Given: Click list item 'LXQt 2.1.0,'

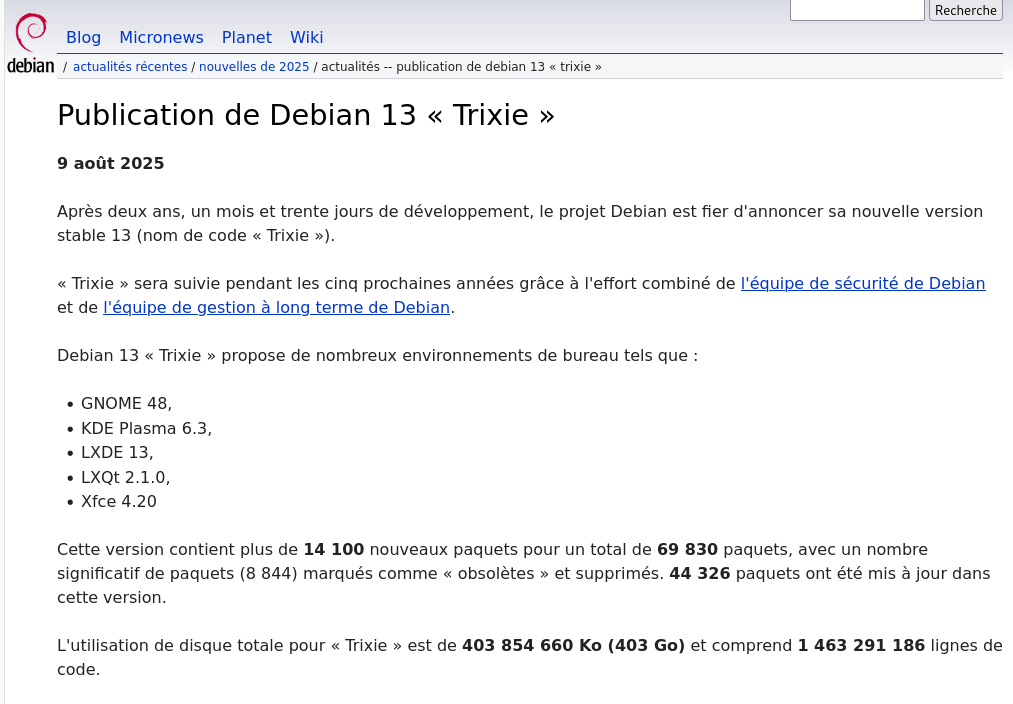Looking at the screenshot, I should [x=125, y=477].
